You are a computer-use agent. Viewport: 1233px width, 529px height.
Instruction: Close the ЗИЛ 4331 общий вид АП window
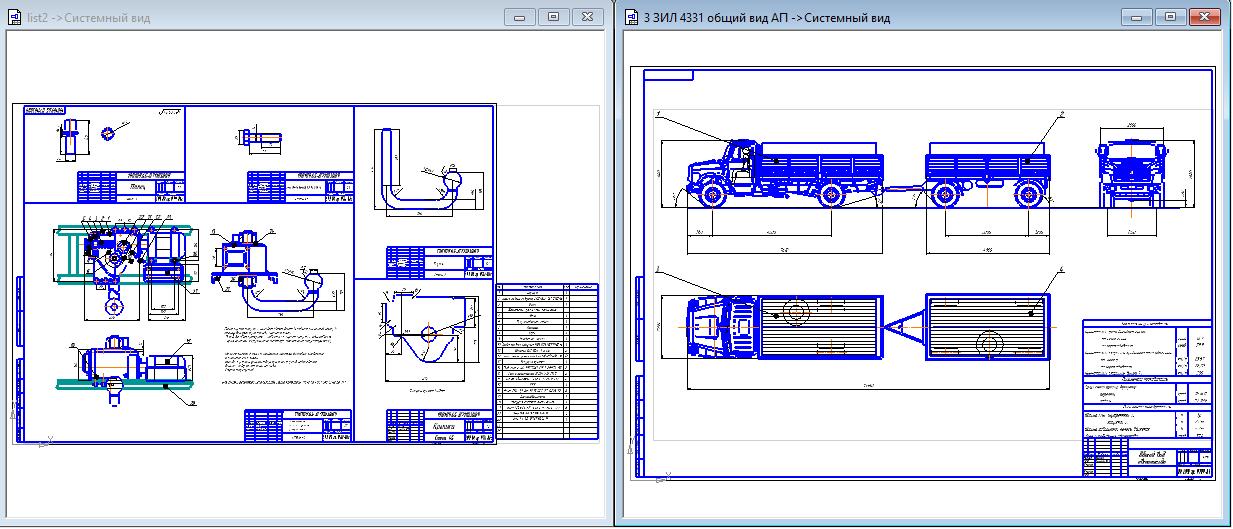point(1202,17)
